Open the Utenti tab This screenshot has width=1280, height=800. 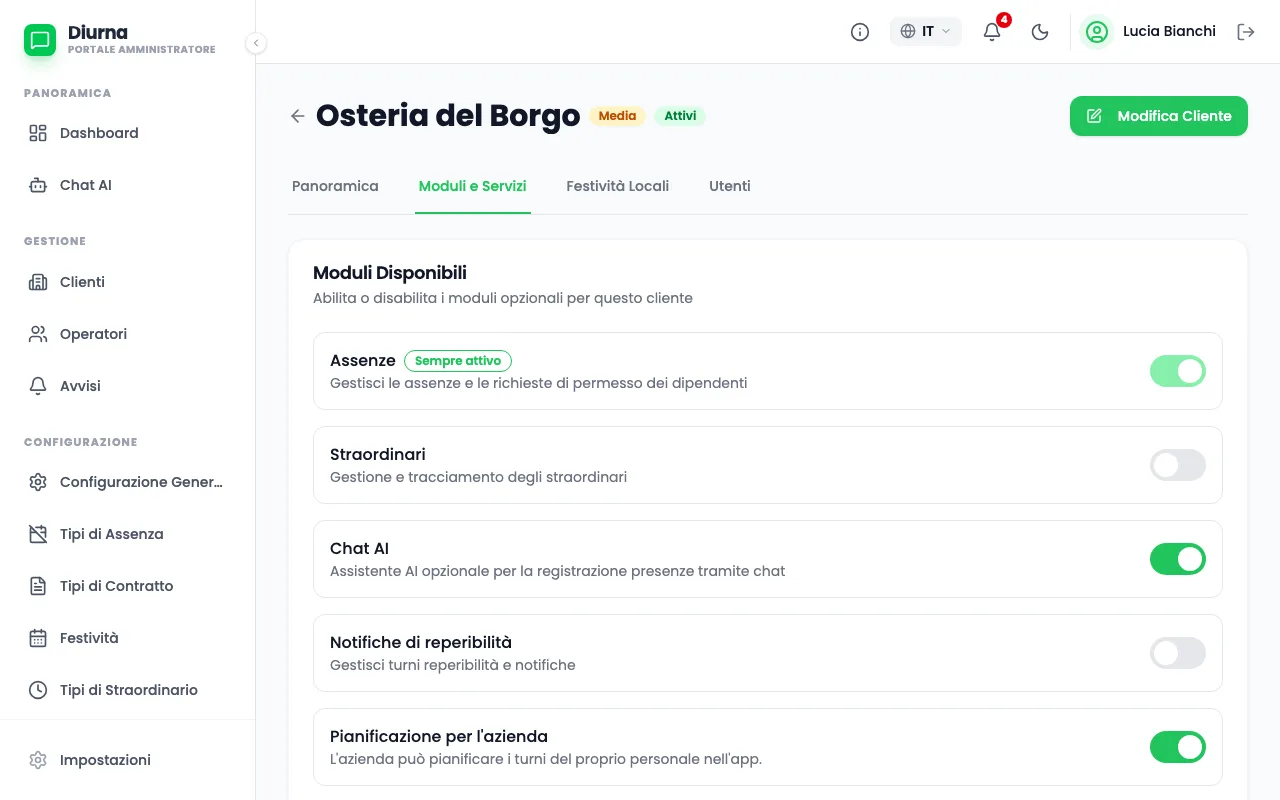pyautogui.click(x=730, y=186)
